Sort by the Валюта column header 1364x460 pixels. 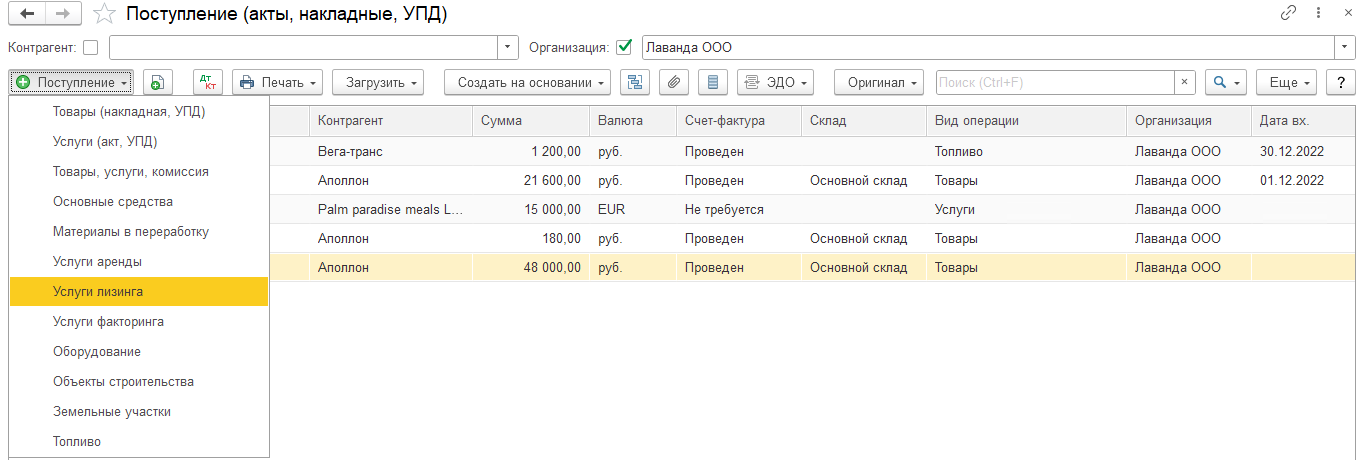click(x=633, y=120)
